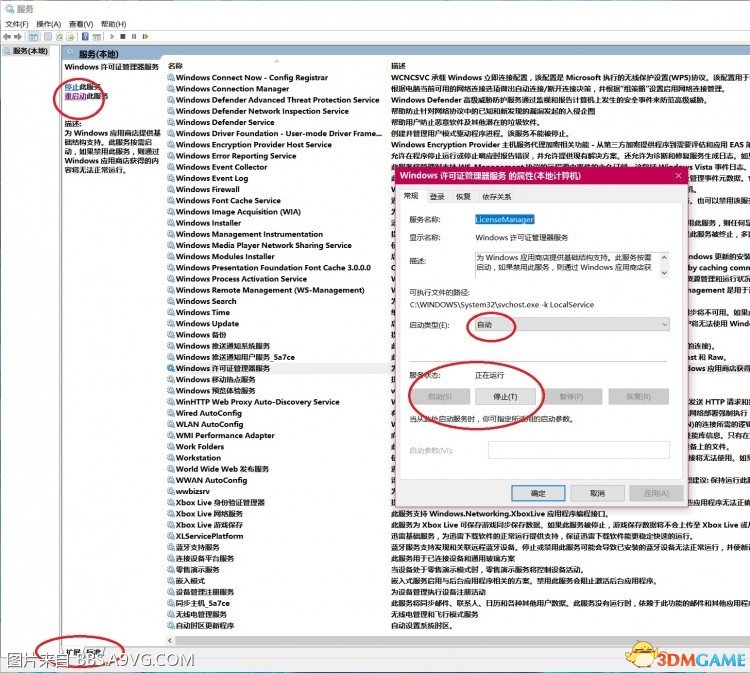Open Properties from the toolbar icon

pos(48,36)
